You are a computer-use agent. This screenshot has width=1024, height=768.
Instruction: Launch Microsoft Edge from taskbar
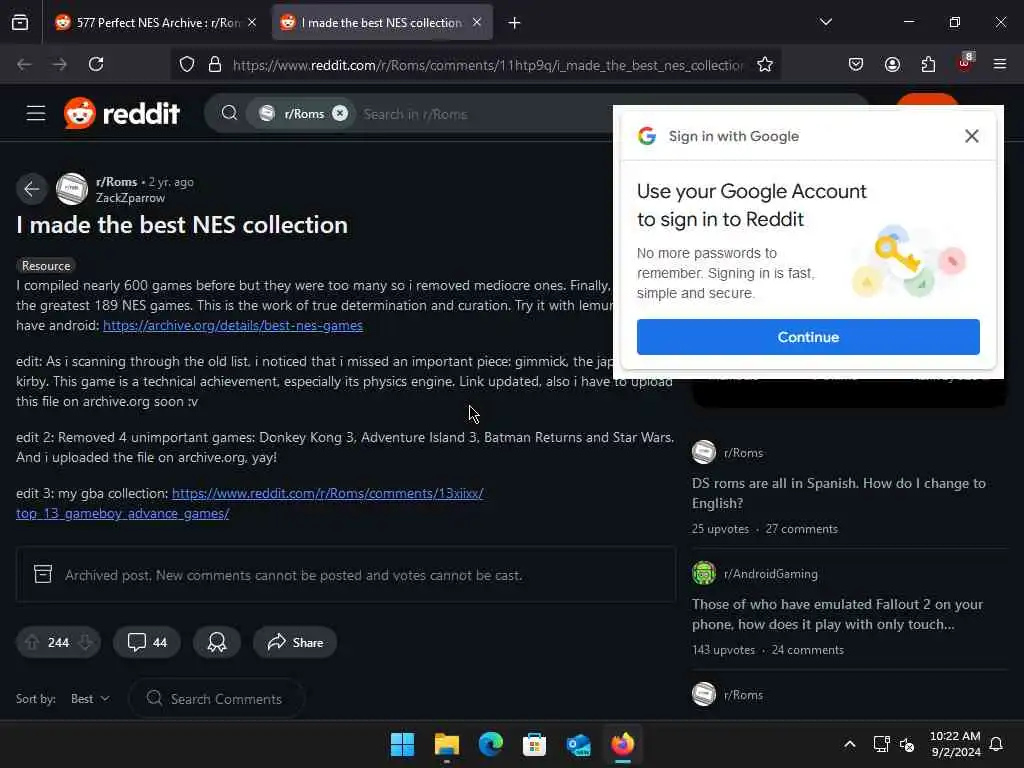pos(490,744)
